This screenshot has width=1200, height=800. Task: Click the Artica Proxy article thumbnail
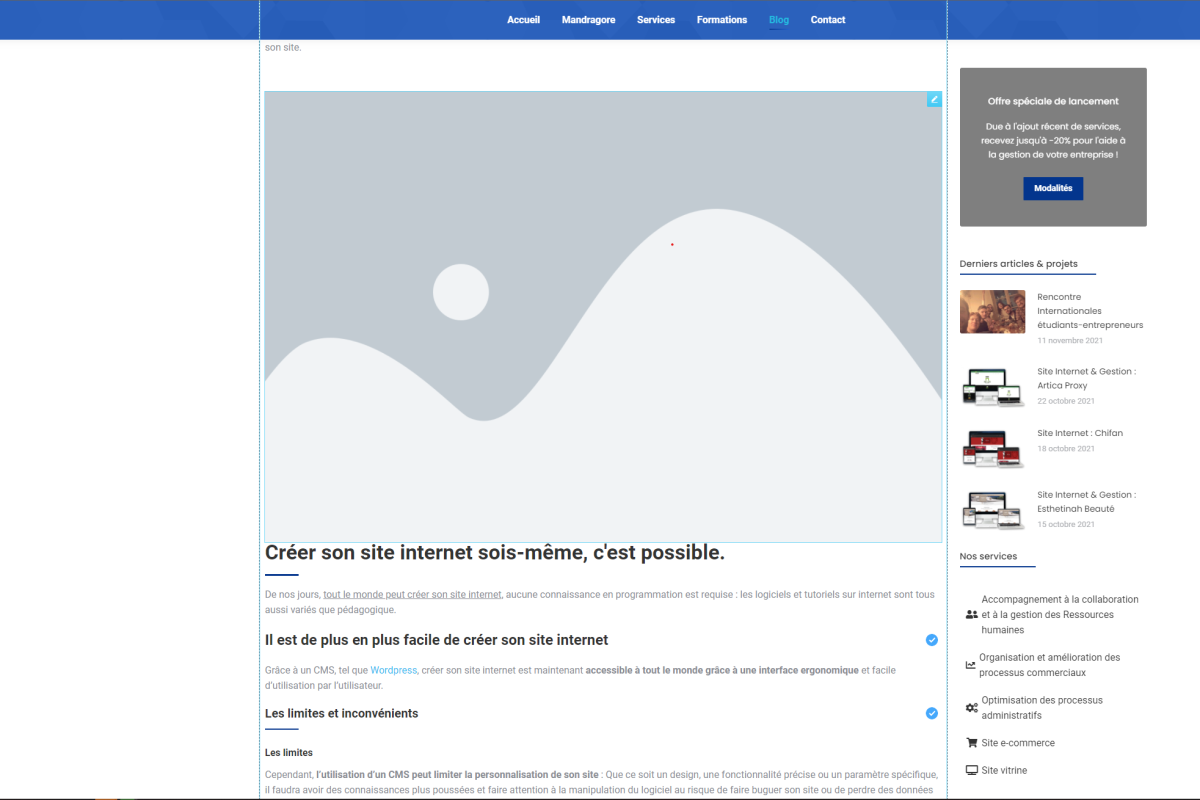point(992,387)
